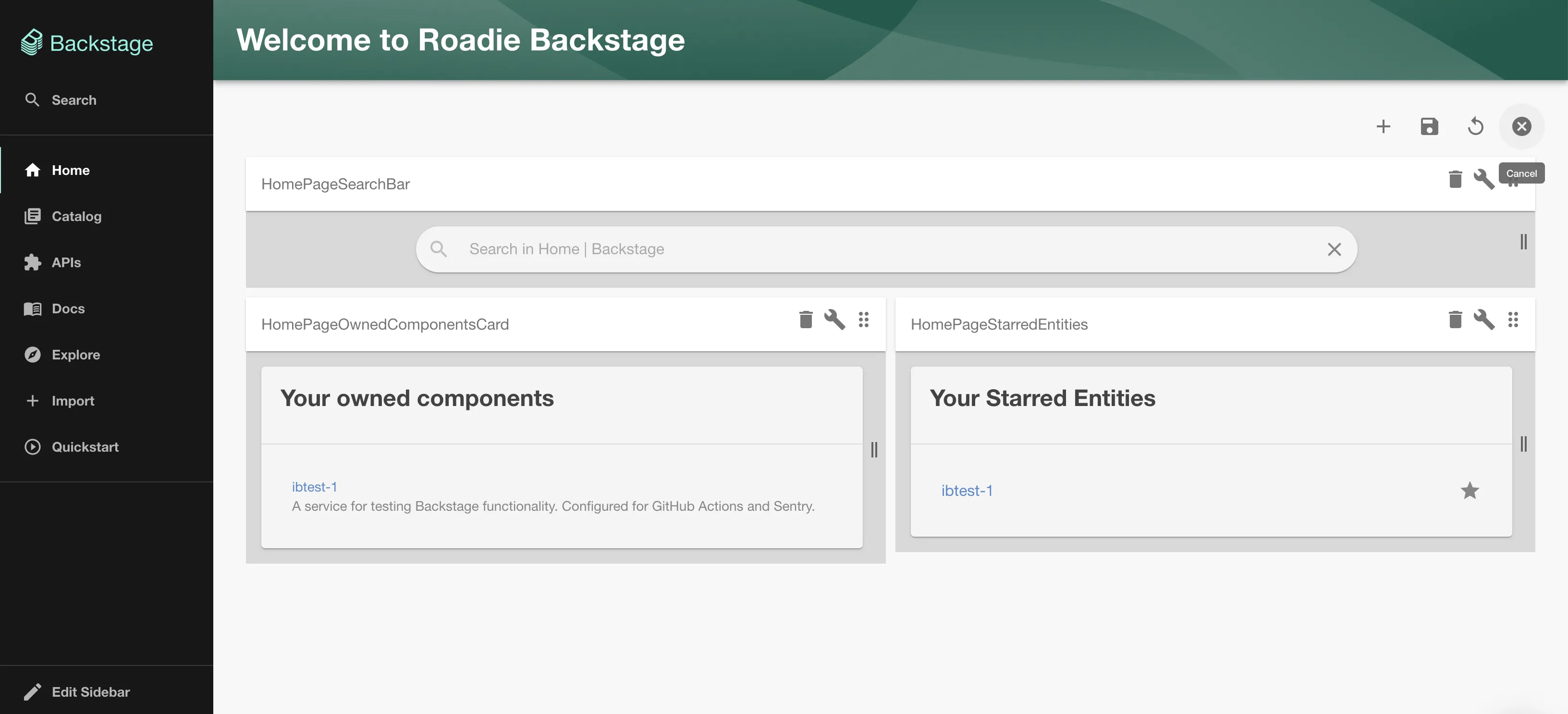
Task: Cancel editing the home page
Action: coord(1522,127)
